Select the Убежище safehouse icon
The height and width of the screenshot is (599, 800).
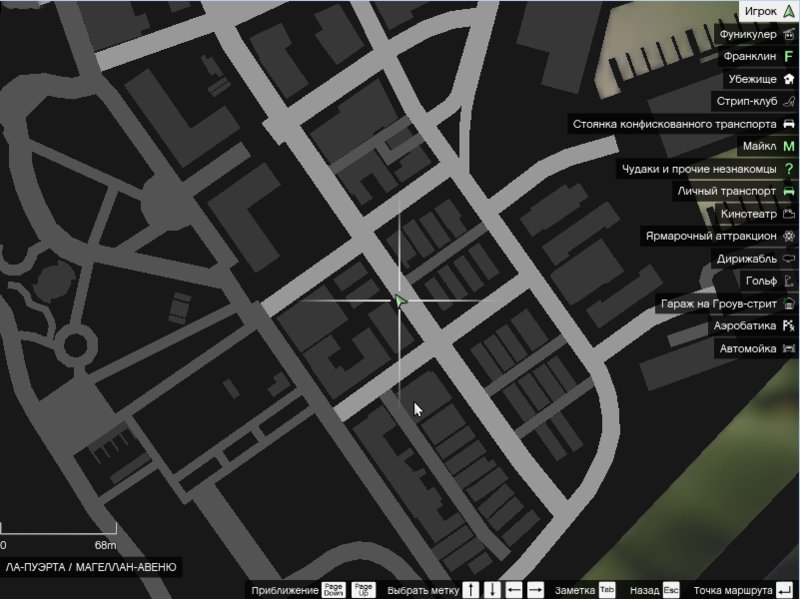point(789,79)
